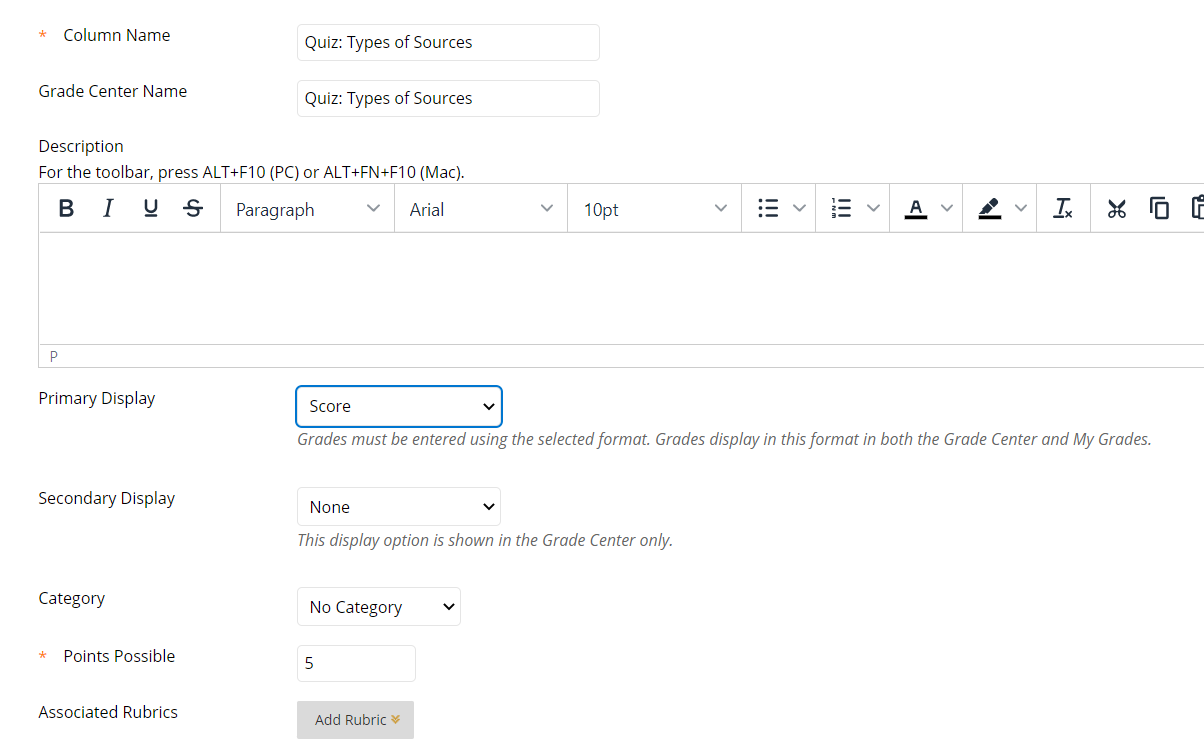The height and width of the screenshot is (747, 1204).
Task: Click the Points Possible label
Action: (x=119, y=656)
